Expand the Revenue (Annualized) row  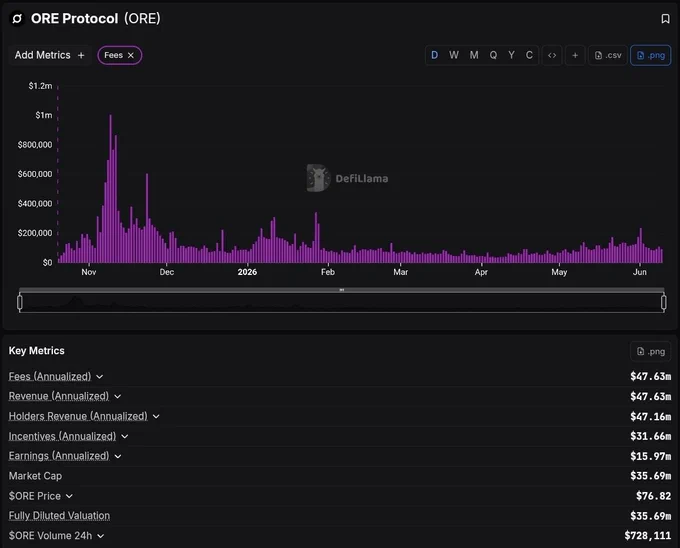pos(118,396)
